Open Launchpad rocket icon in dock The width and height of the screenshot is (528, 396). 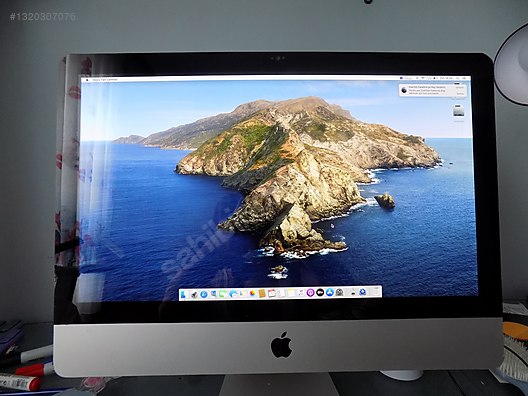tap(195, 295)
